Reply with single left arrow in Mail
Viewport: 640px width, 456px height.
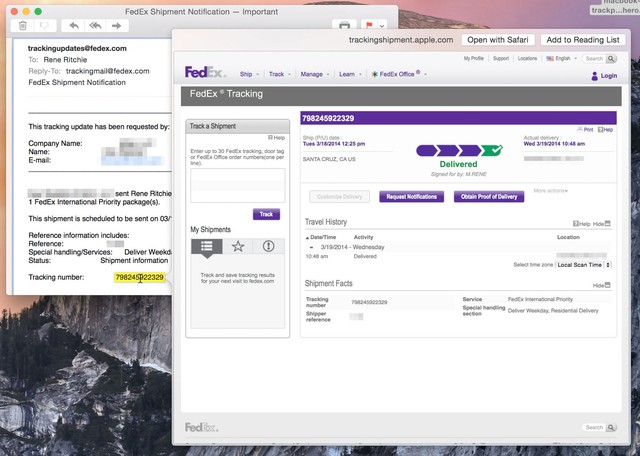point(74,26)
